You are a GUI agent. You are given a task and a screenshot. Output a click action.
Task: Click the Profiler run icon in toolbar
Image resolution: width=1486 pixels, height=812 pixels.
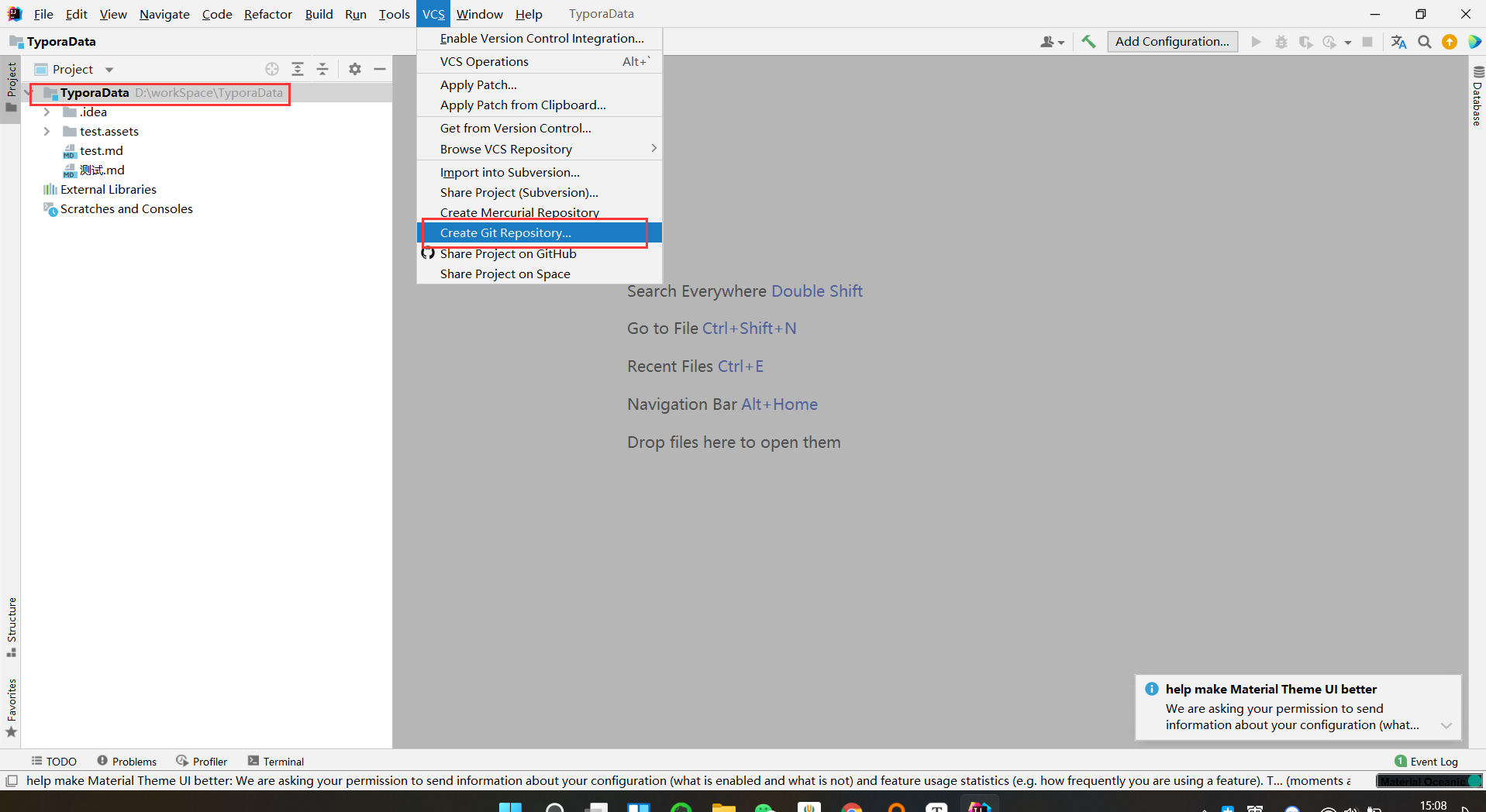tap(1329, 42)
